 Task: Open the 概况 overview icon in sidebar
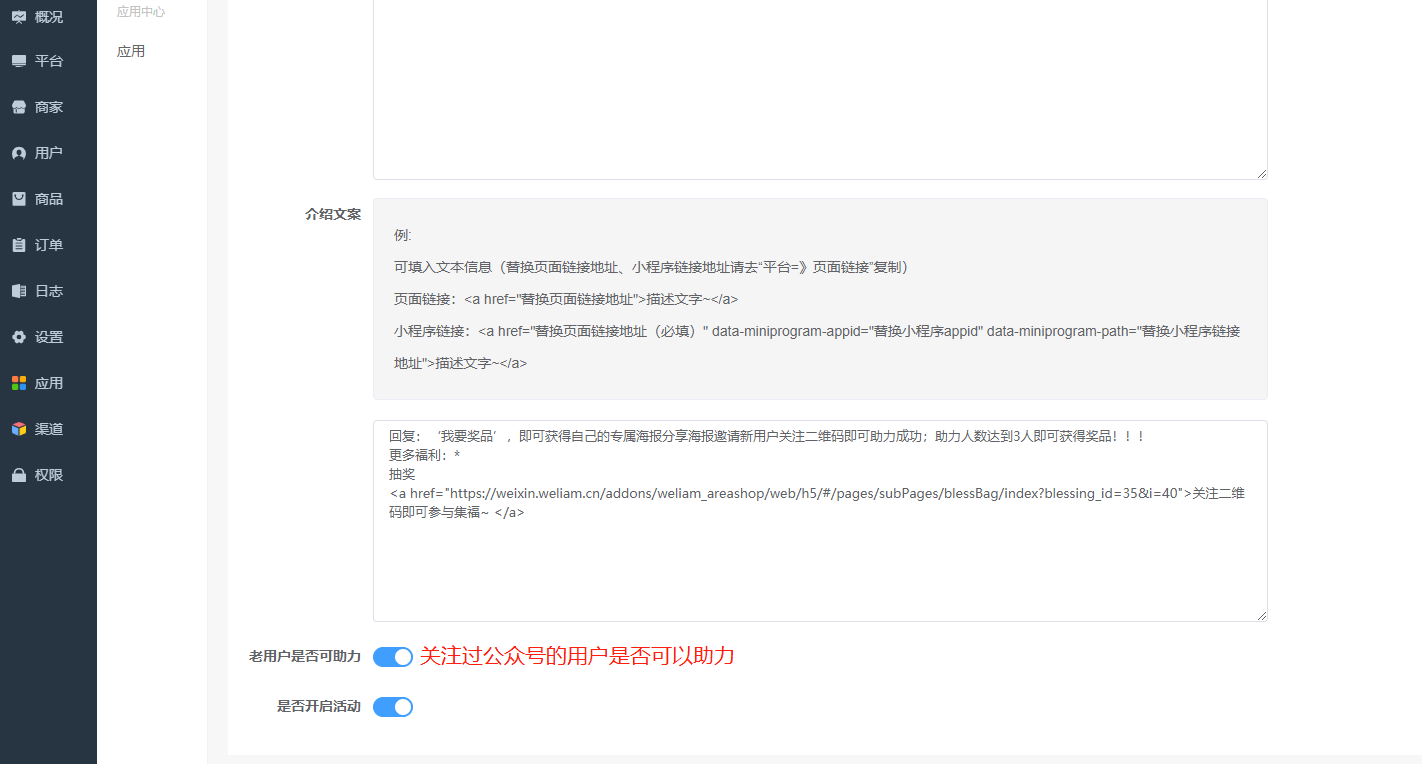[x=19, y=17]
